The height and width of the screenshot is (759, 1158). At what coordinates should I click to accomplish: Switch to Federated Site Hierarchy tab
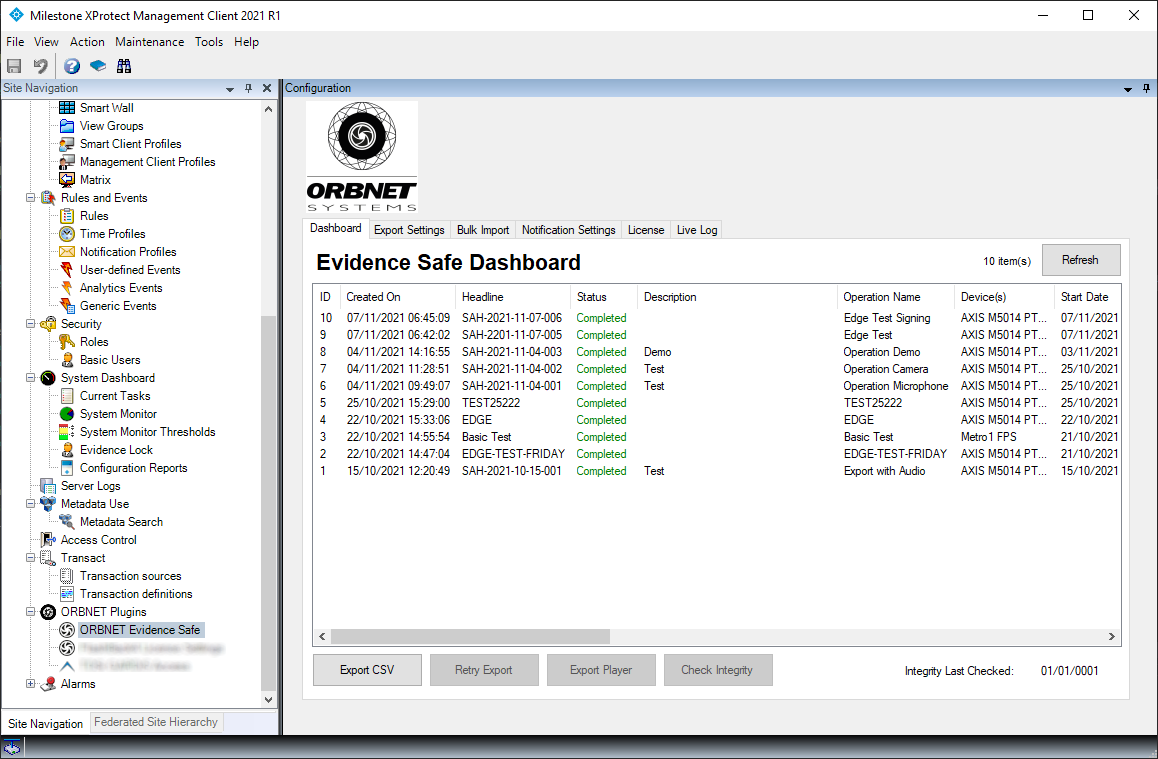tap(156, 722)
